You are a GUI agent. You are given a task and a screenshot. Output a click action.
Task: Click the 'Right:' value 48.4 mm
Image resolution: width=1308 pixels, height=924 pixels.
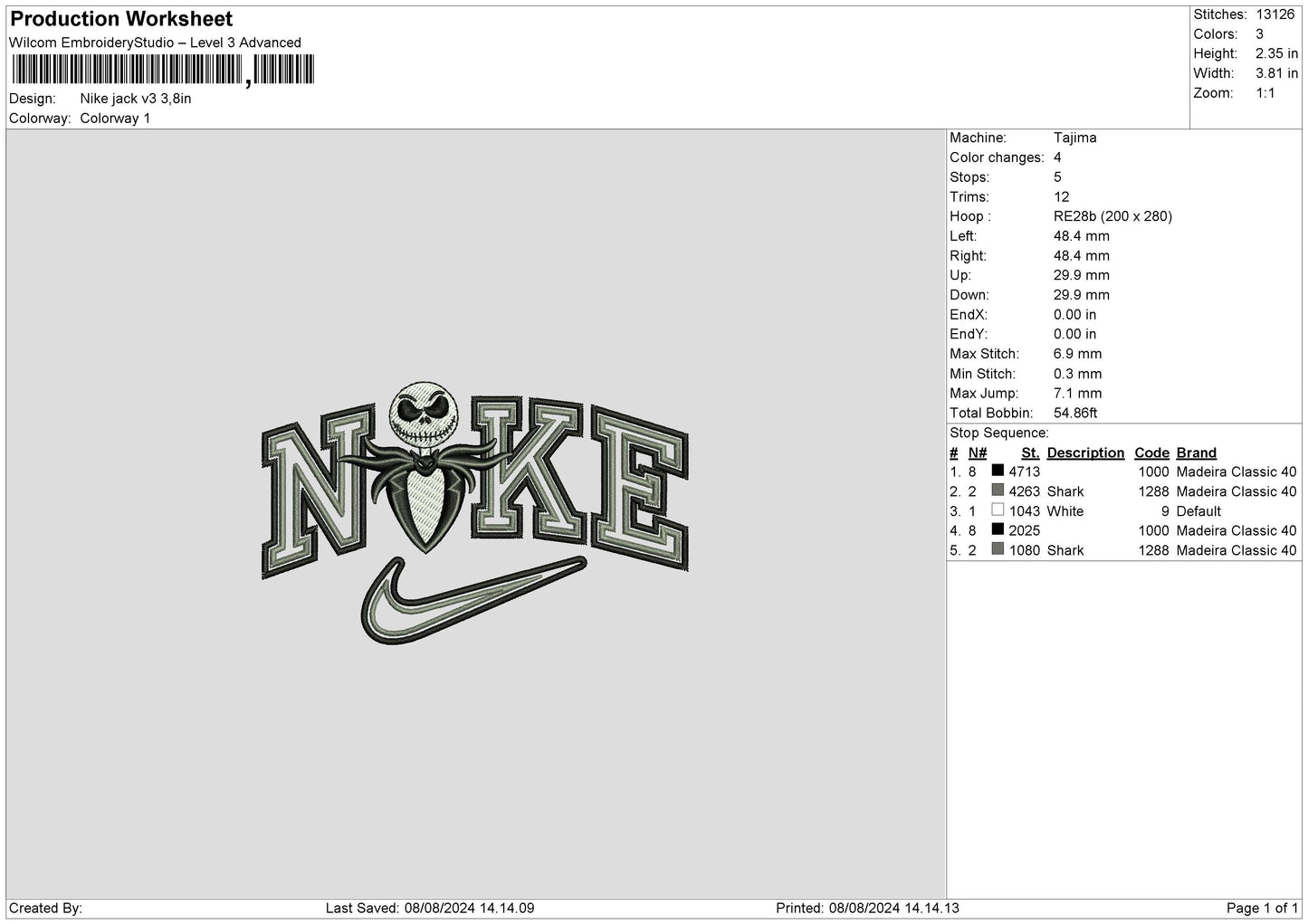point(1082,256)
